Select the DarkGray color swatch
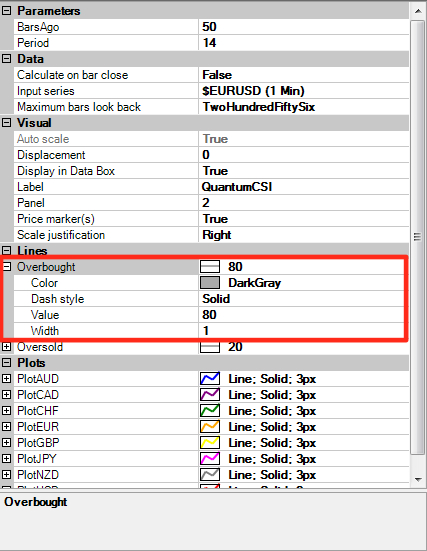The image size is (427, 551). click(x=210, y=283)
